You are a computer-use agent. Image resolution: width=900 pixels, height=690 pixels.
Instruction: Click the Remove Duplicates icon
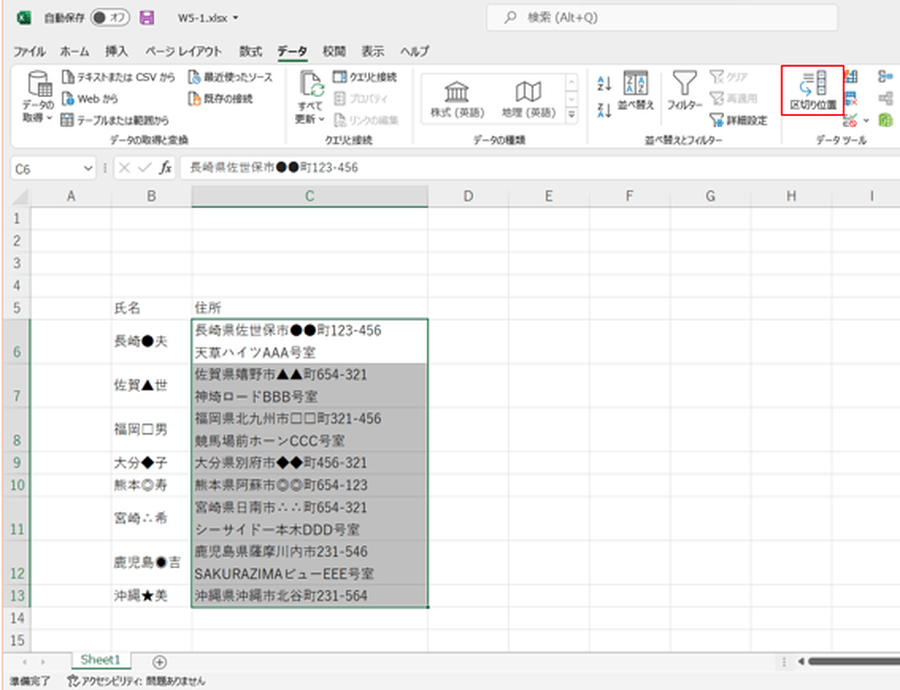pyautogui.click(x=851, y=99)
